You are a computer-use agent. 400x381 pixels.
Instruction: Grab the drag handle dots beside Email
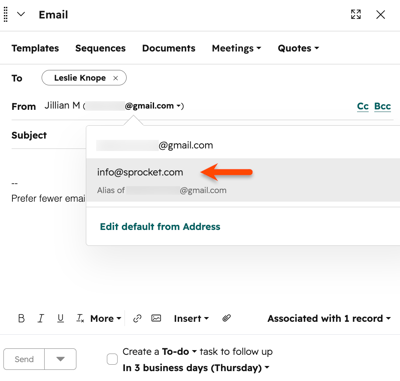[x=5, y=14]
